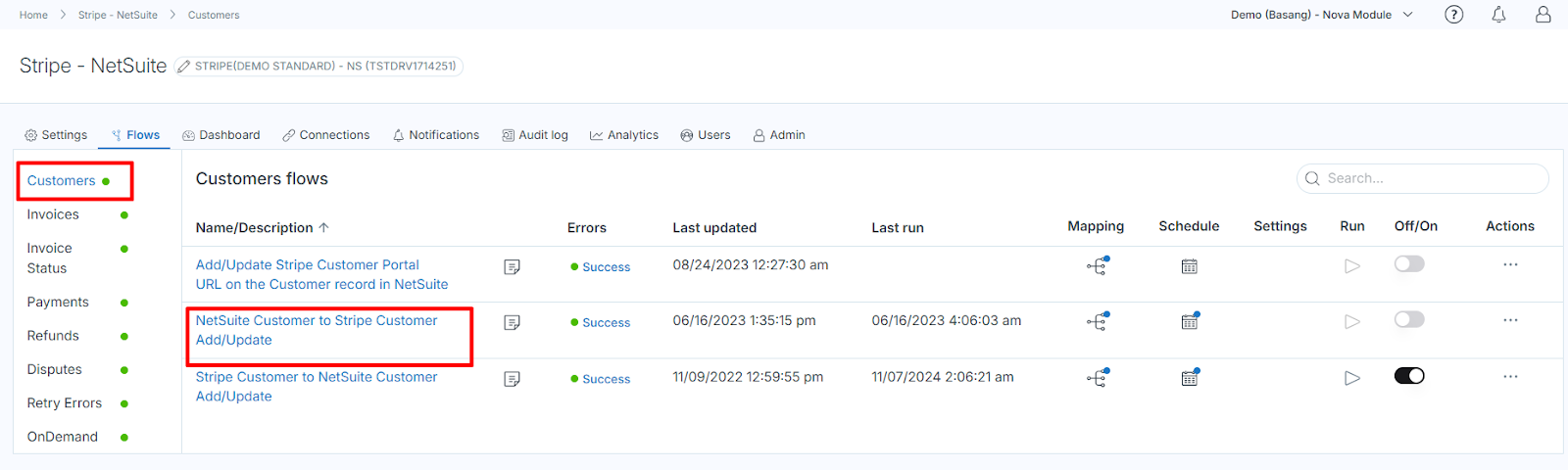Open schedule for NetSuite Customer to Stripe Customer flow

[1190, 321]
